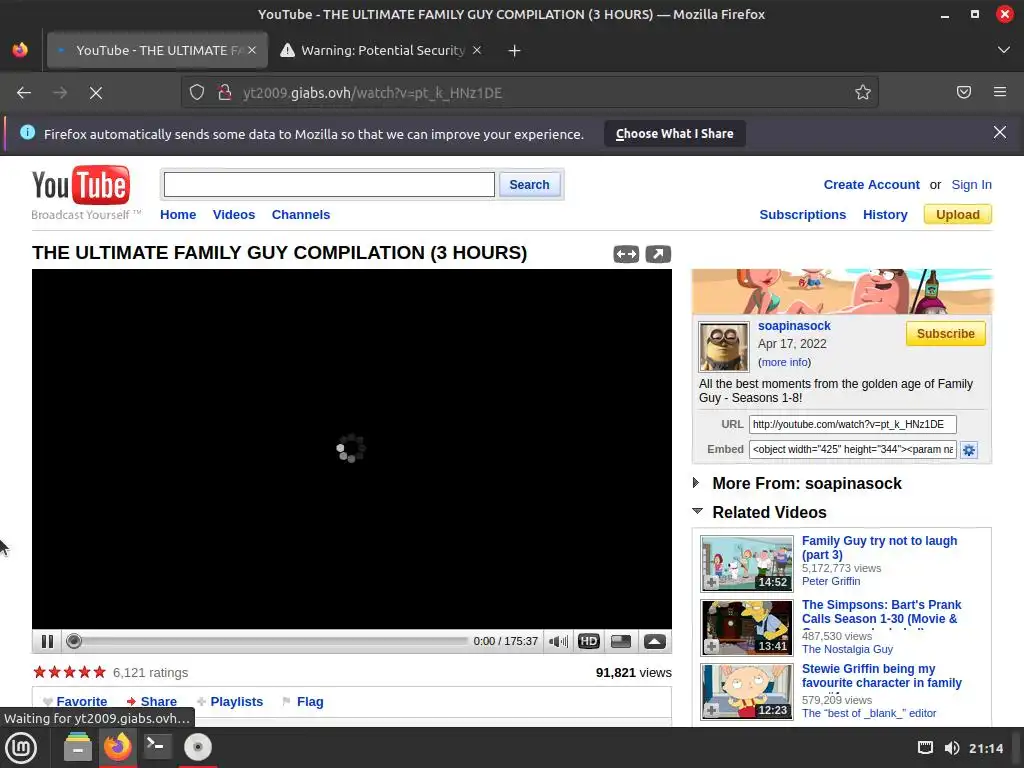Rate the video five stars

(x=99, y=672)
